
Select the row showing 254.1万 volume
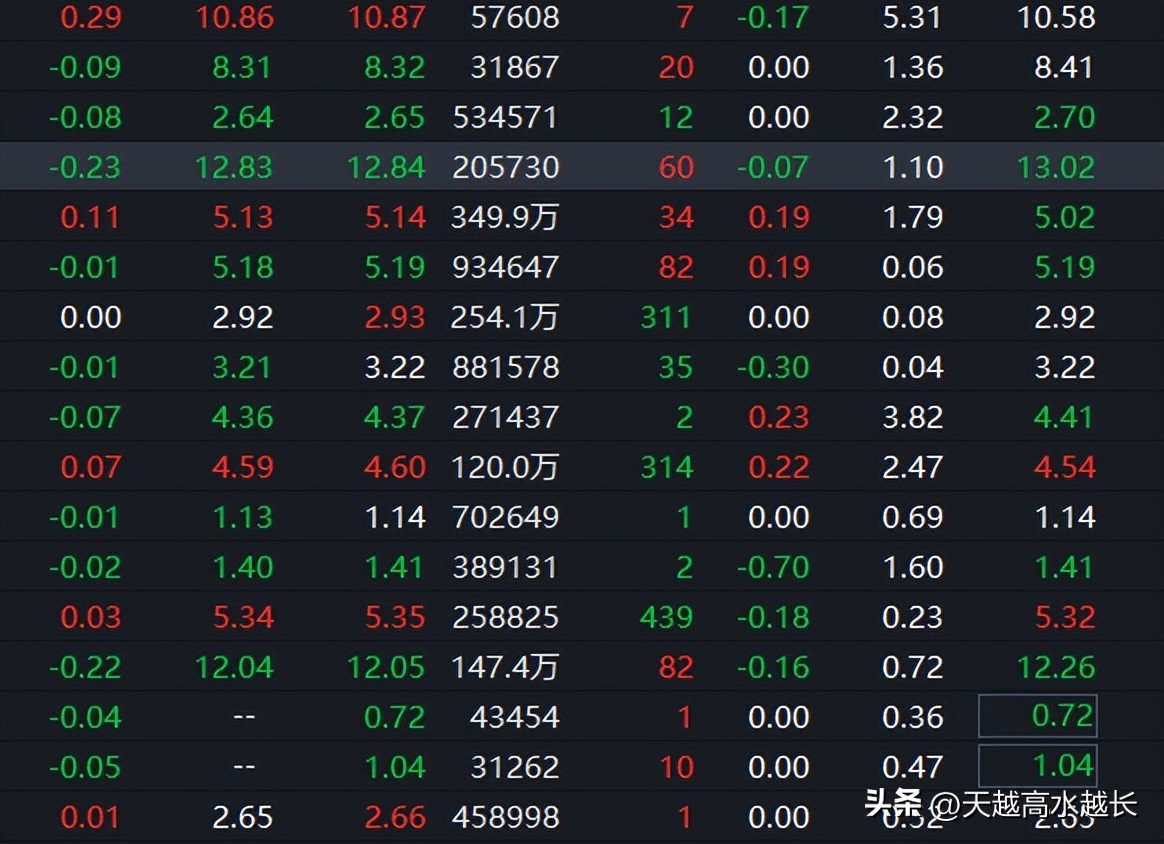pyautogui.click(x=504, y=317)
